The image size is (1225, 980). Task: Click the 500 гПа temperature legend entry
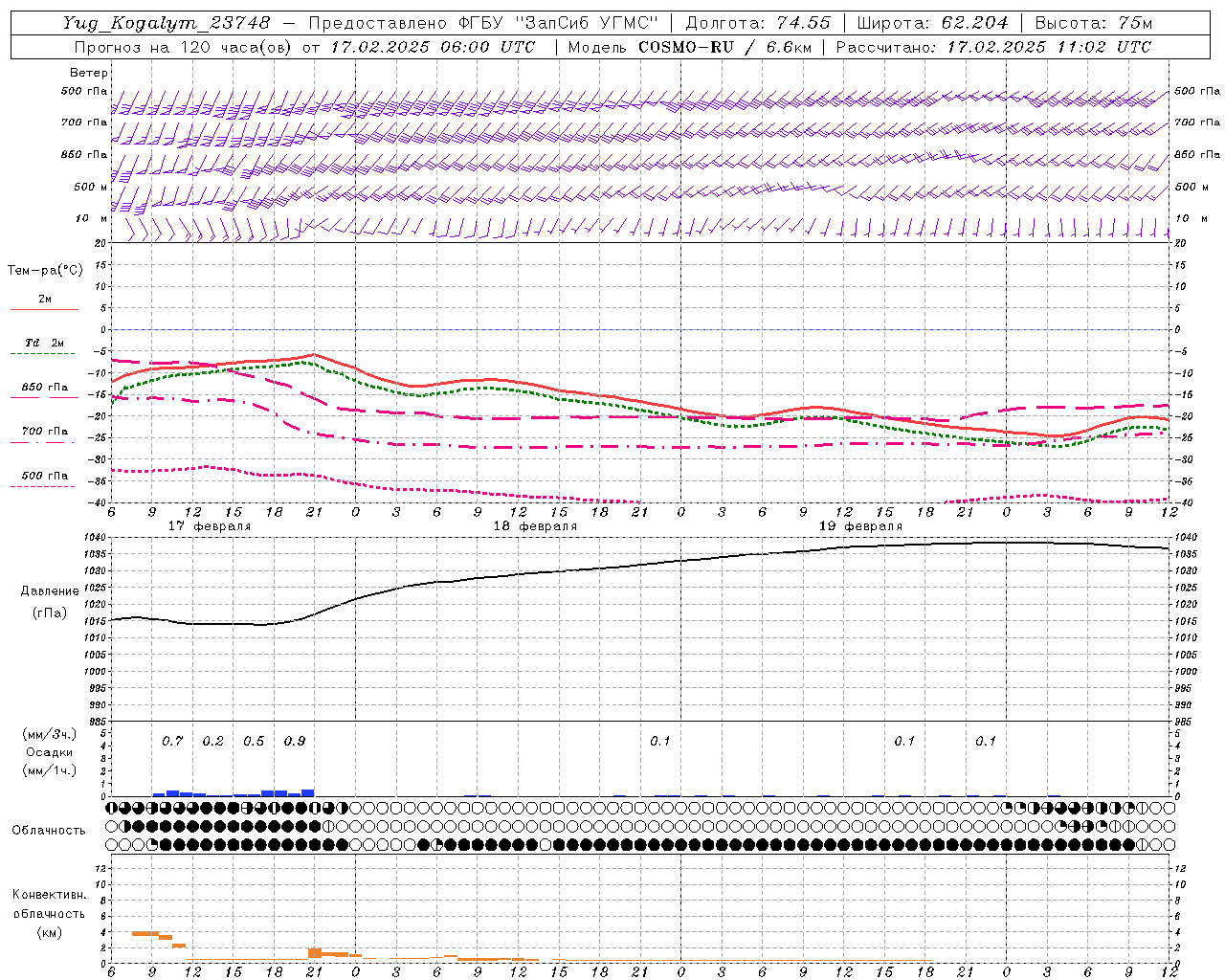[45, 476]
